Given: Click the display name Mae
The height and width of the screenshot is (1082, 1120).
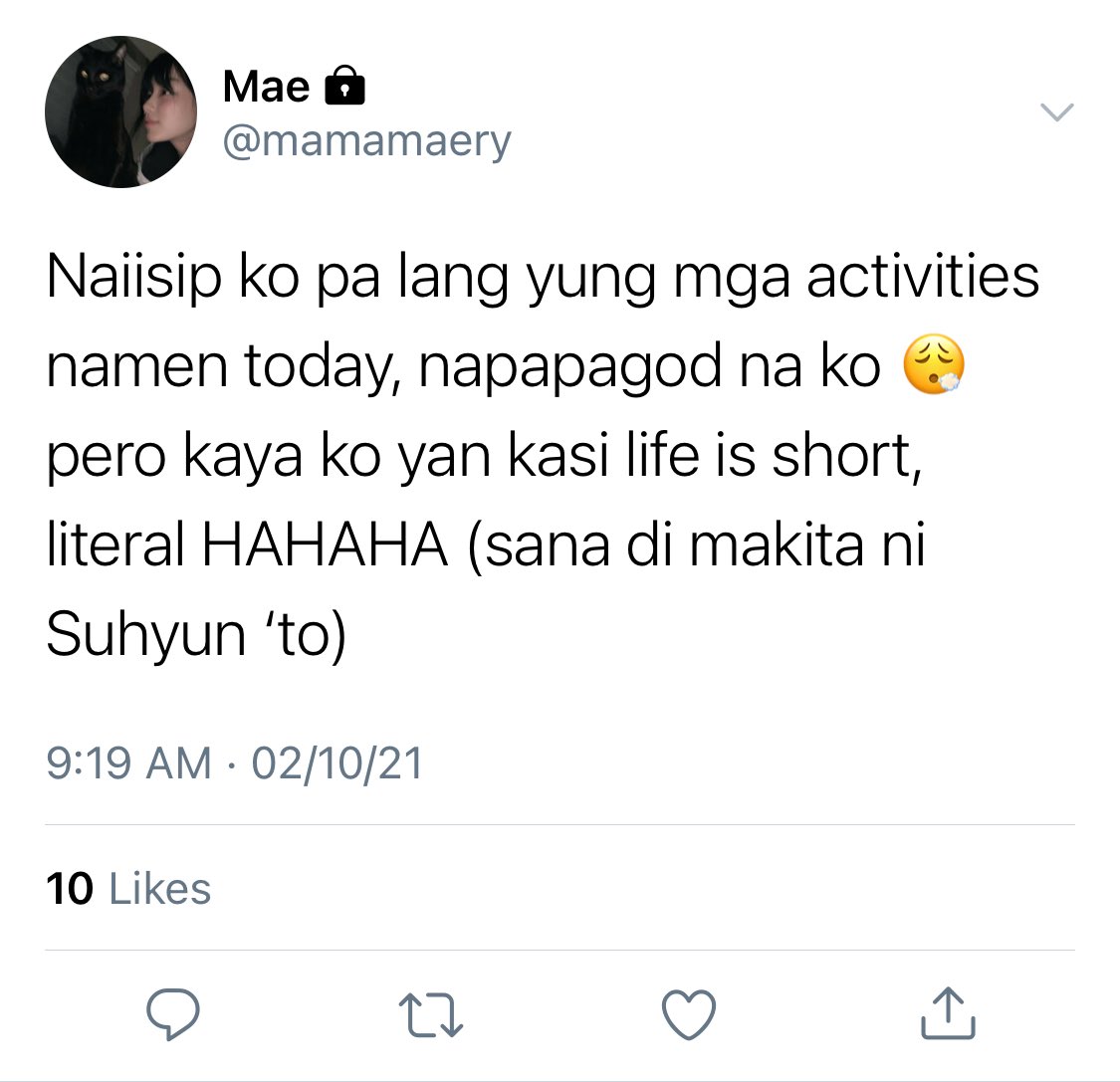Looking at the screenshot, I should [x=266, y=87].
